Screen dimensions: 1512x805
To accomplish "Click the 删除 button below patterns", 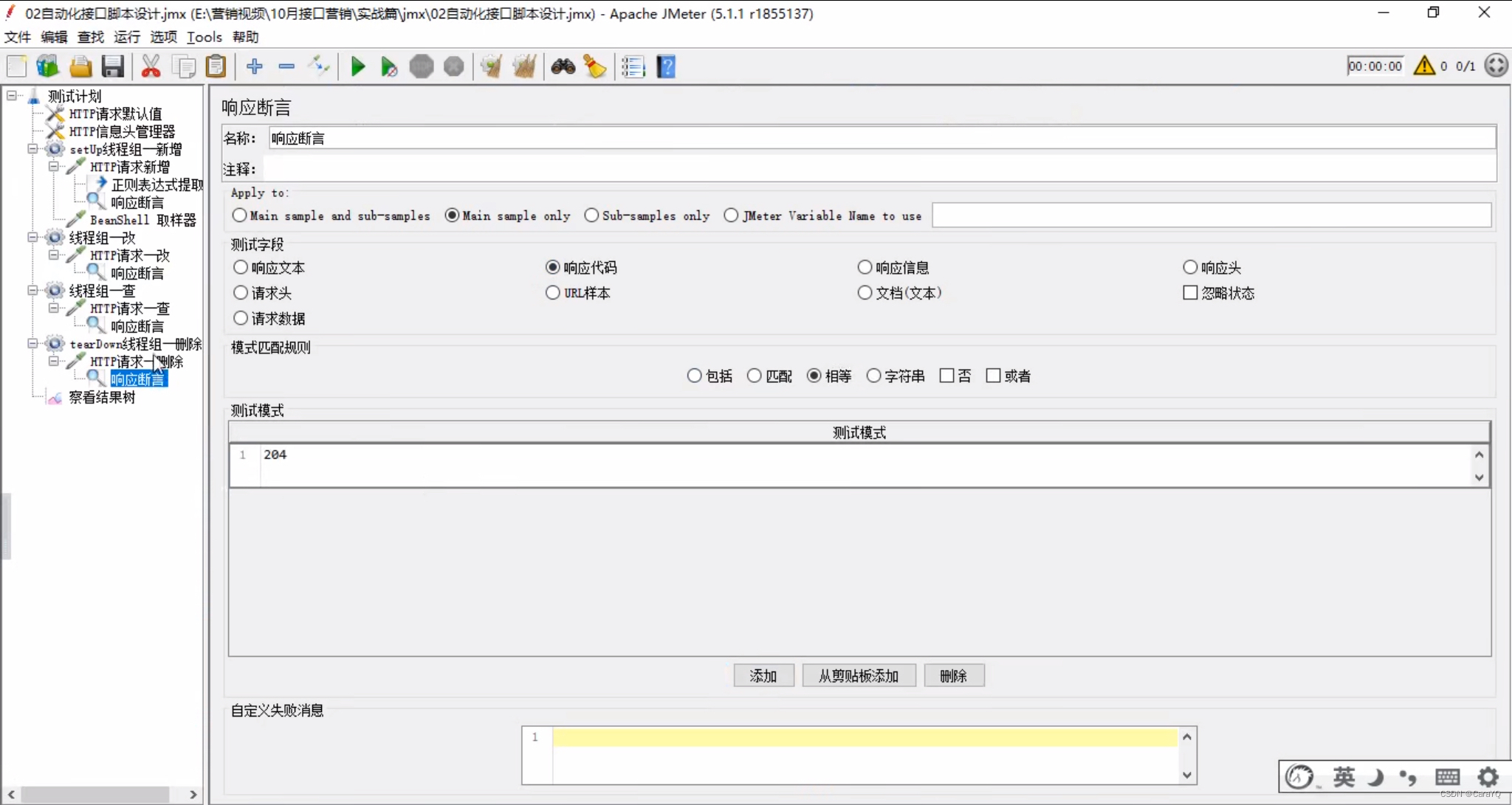I will click(x=954, y=675).
